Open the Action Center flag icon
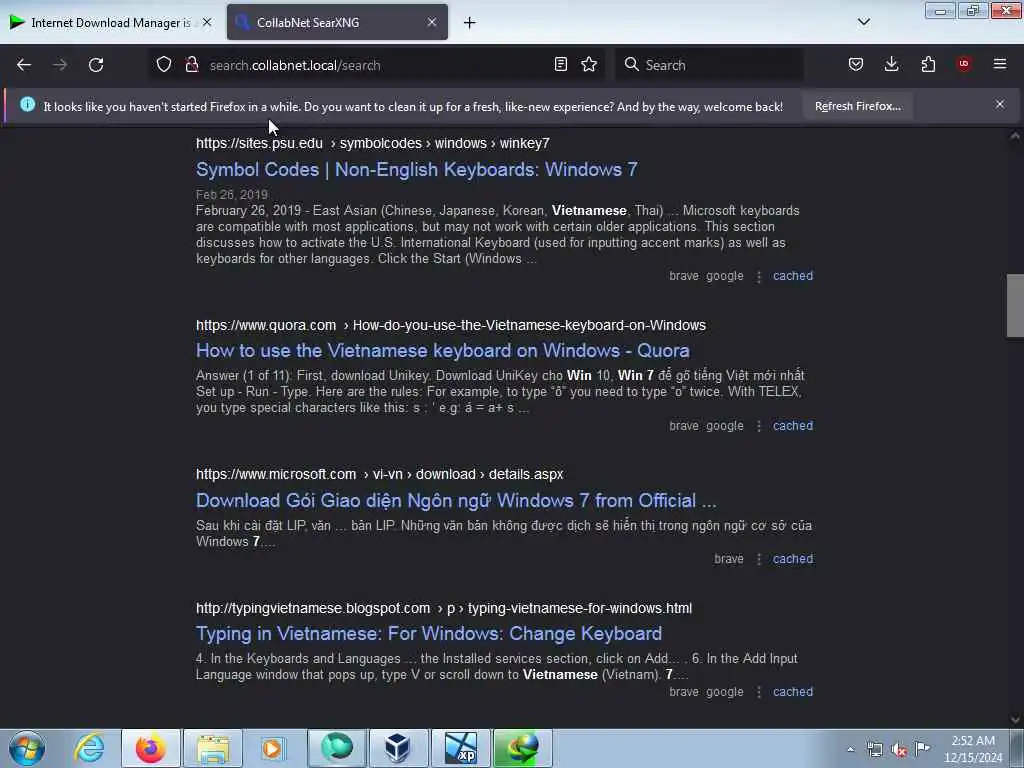 point(922,748)
